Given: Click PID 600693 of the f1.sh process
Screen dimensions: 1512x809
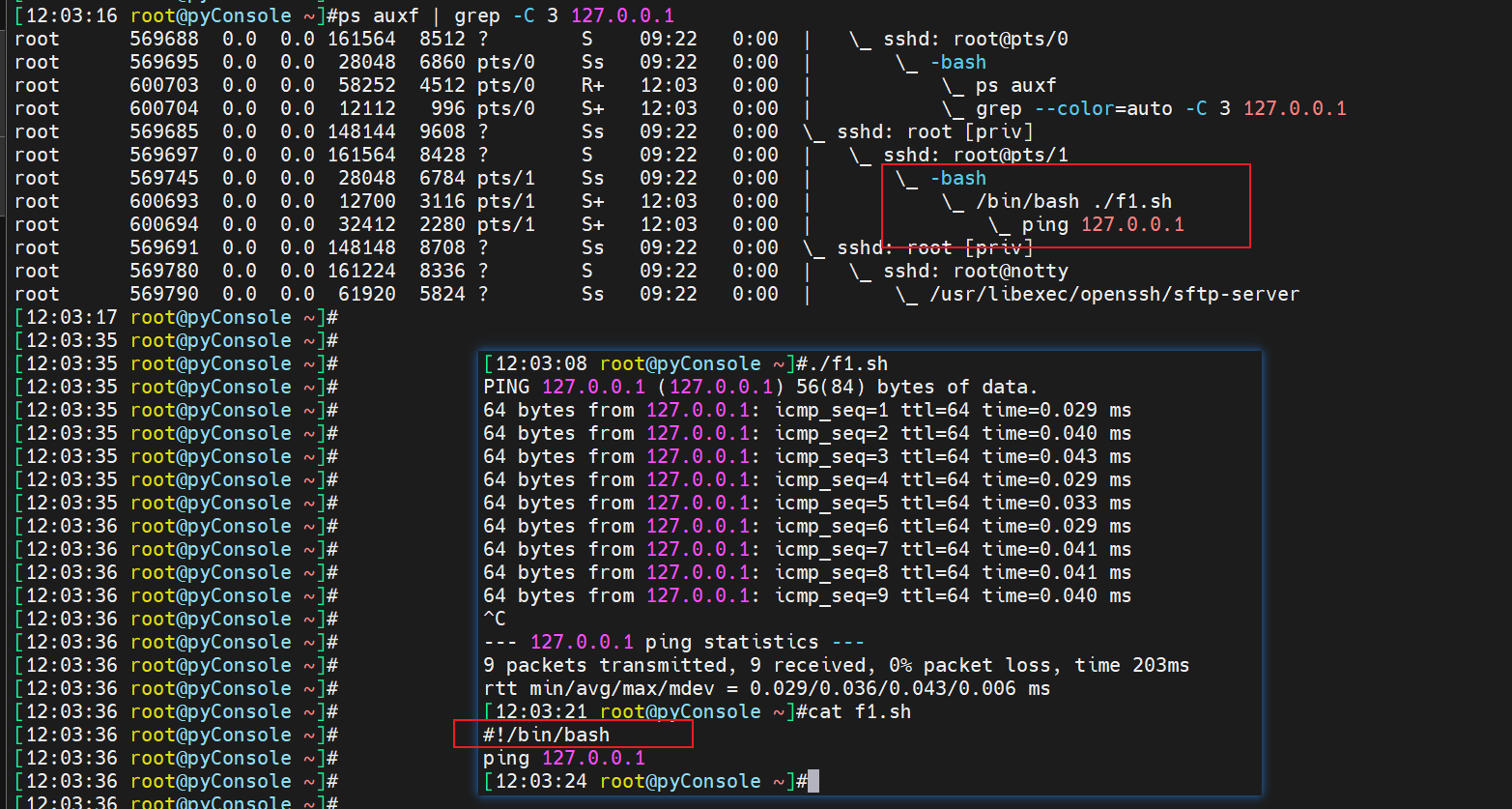Looking at the screenshot, I should click(x=164, y=201).
